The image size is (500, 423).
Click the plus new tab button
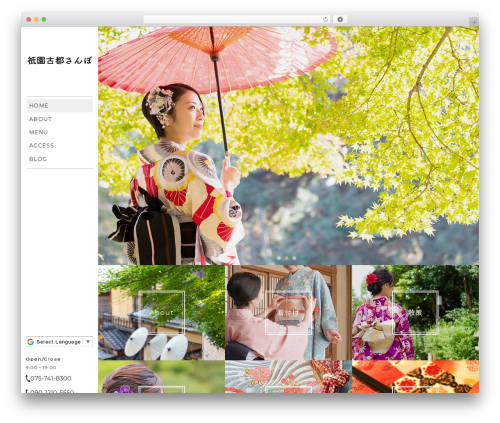tap(474, 22)
